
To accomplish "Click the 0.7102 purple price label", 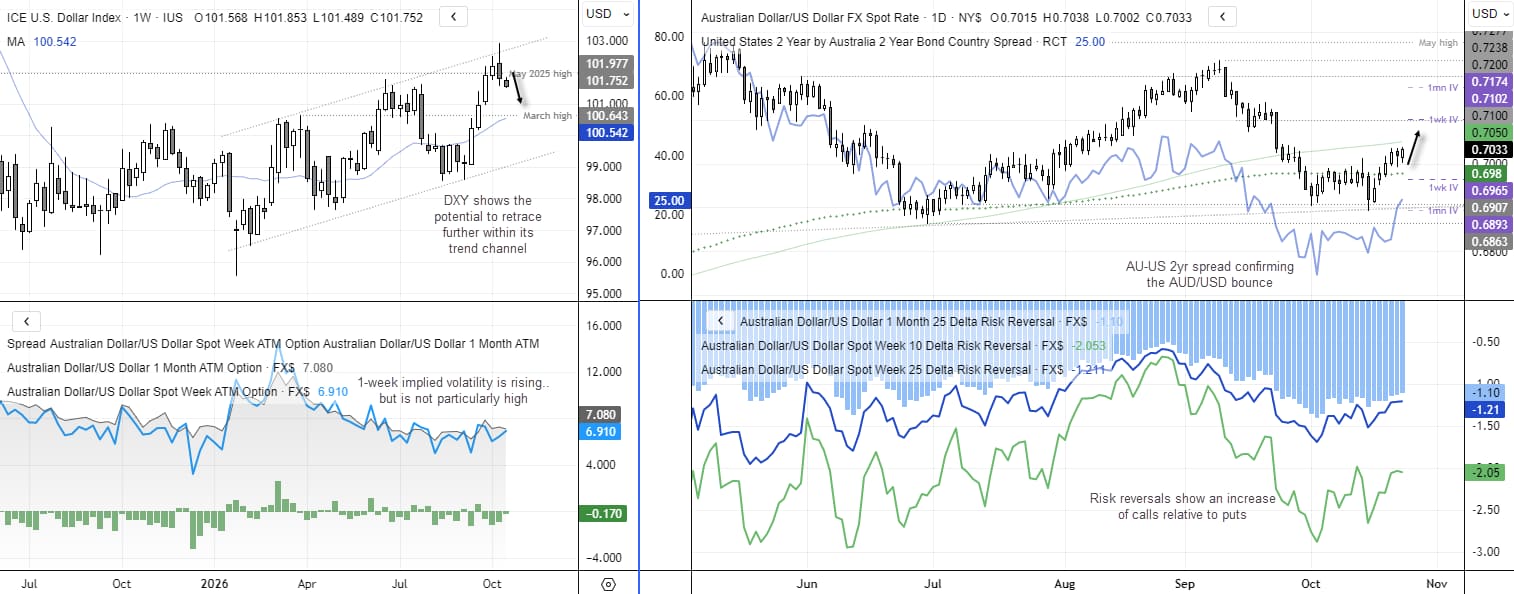I will [1489, 98].
